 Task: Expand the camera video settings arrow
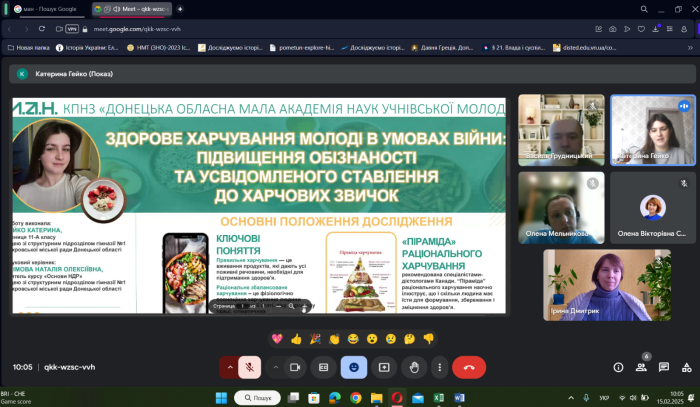tap(276, 367)
